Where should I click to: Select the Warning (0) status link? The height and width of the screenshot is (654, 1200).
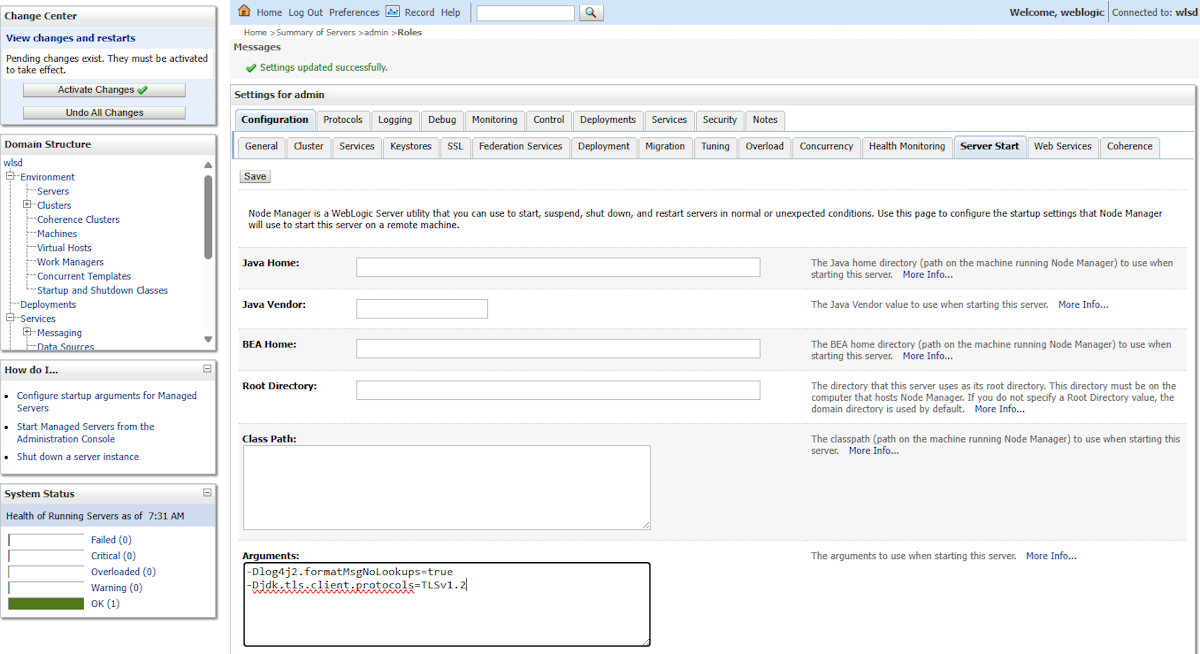click(117, 587)
